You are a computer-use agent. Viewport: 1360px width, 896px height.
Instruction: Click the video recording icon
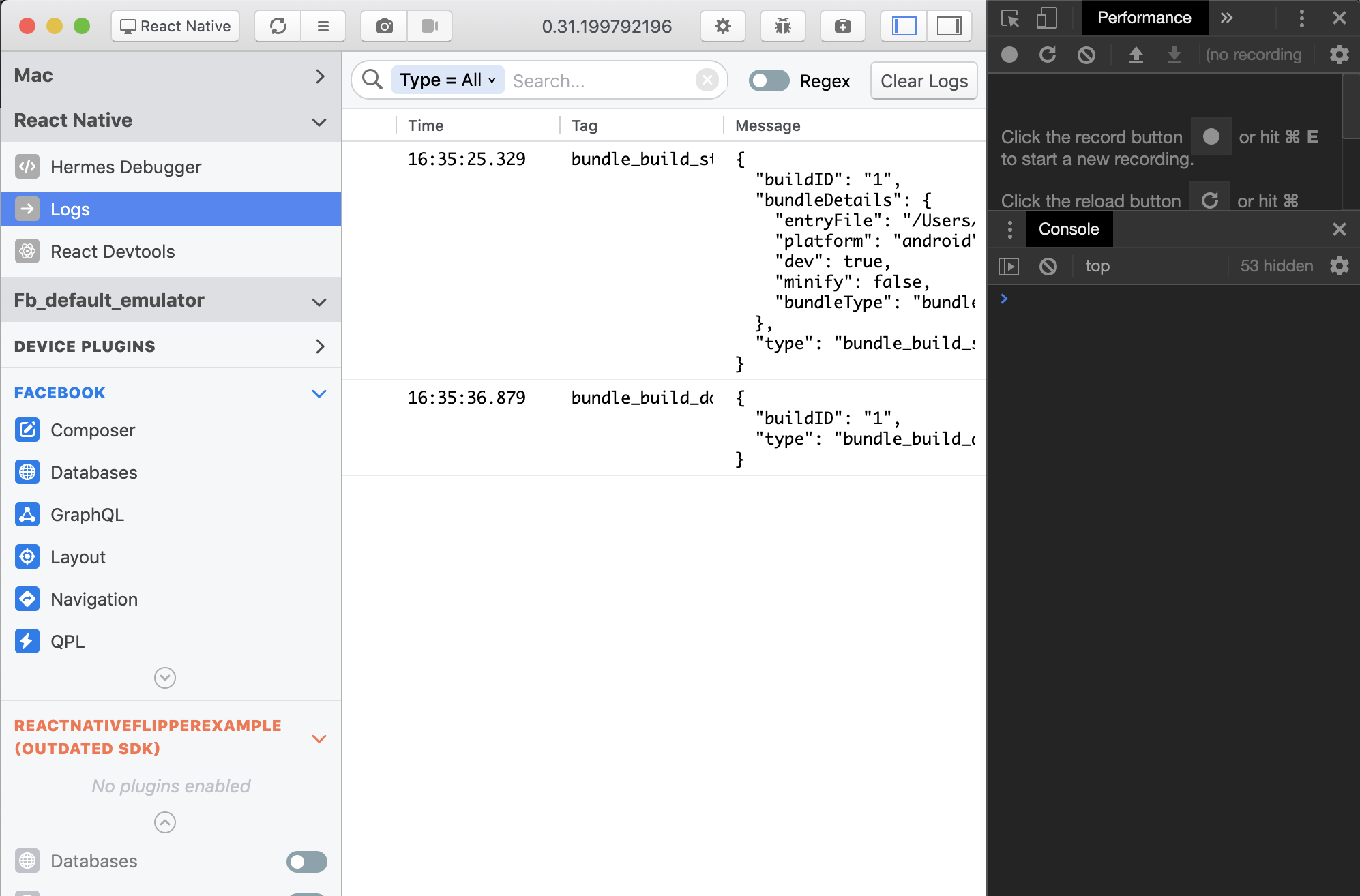click(430, 27)
